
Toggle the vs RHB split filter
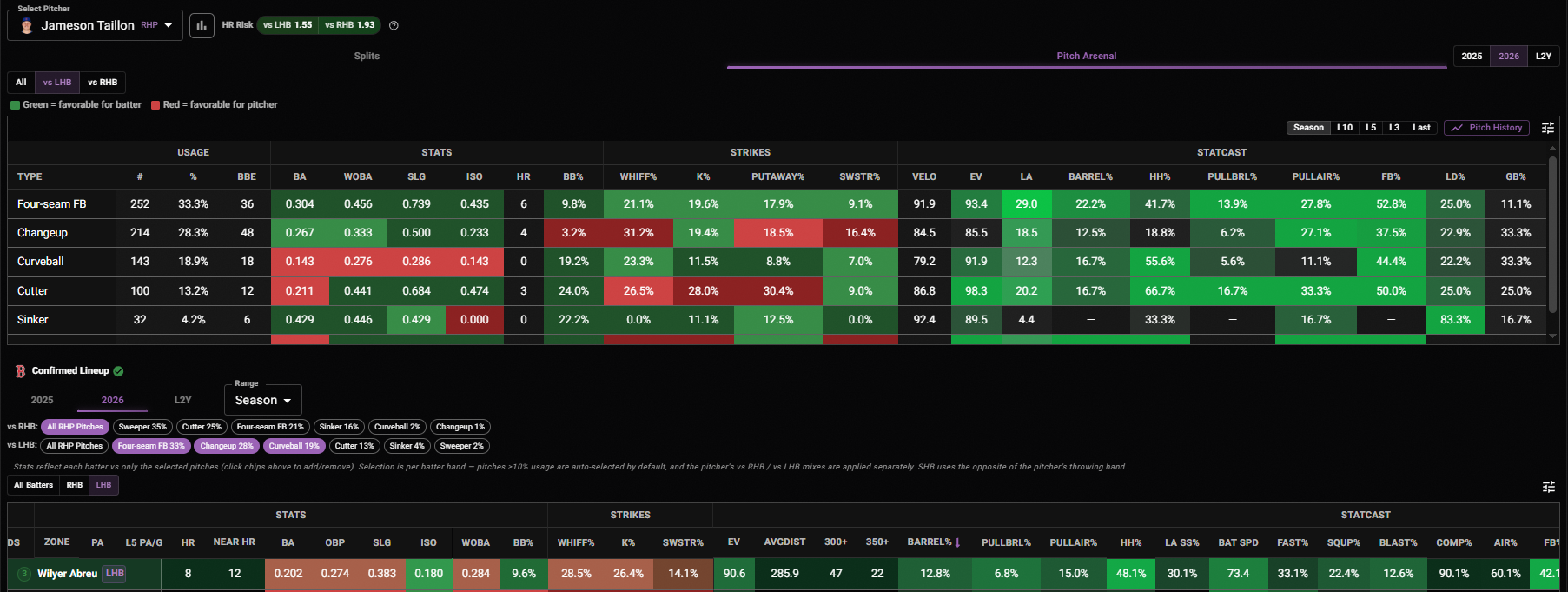[x=103, y=83]
